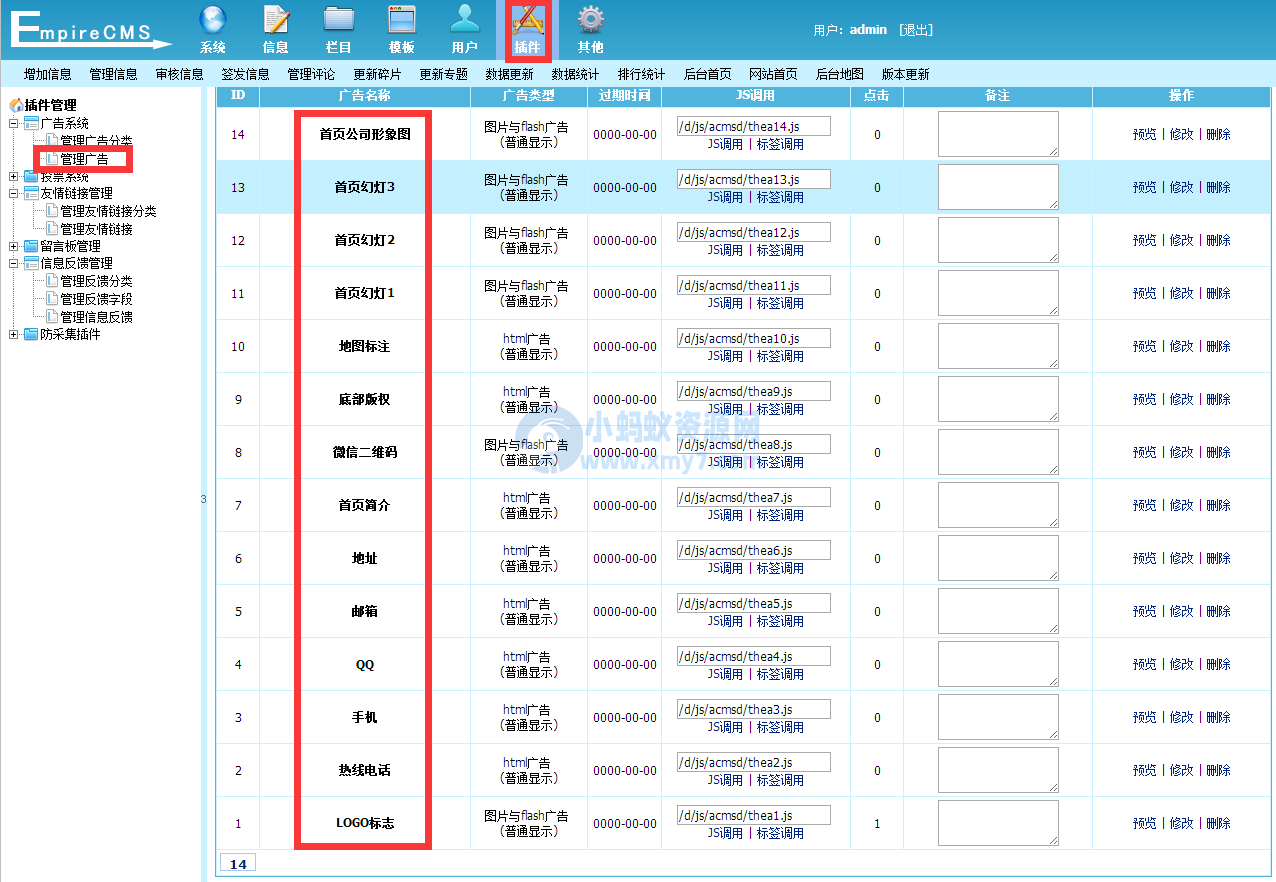1276x882 pixels.
Task: Select 增加信息 in the submenu bar
Action: click(x=48, y=74)
